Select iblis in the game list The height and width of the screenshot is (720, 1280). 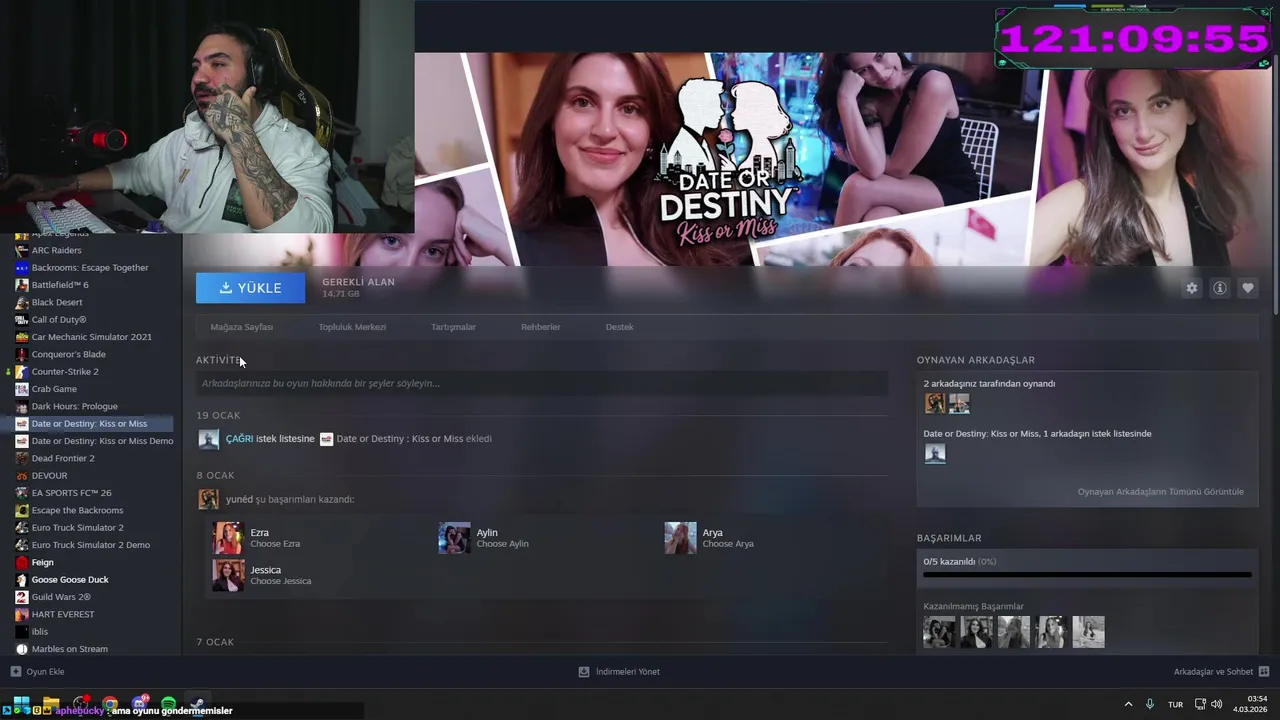(39, 632)
